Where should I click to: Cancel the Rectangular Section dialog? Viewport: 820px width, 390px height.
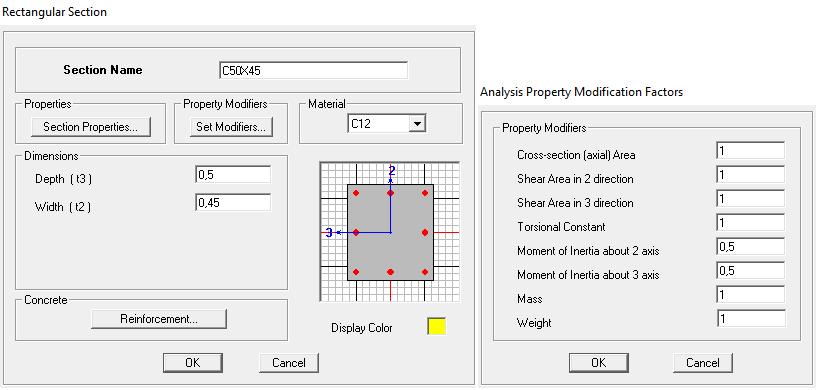click(289, 363)
